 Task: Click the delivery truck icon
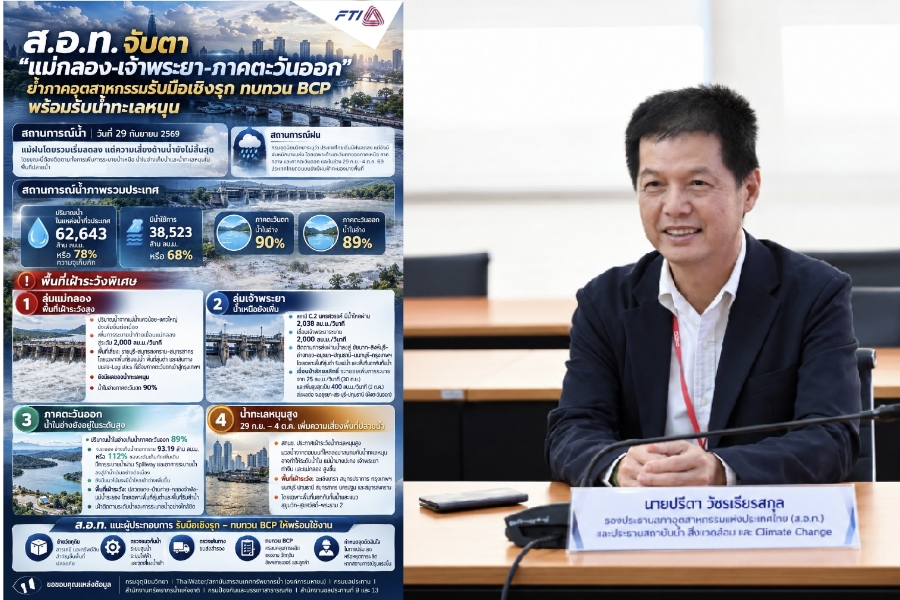click(181, 548)
